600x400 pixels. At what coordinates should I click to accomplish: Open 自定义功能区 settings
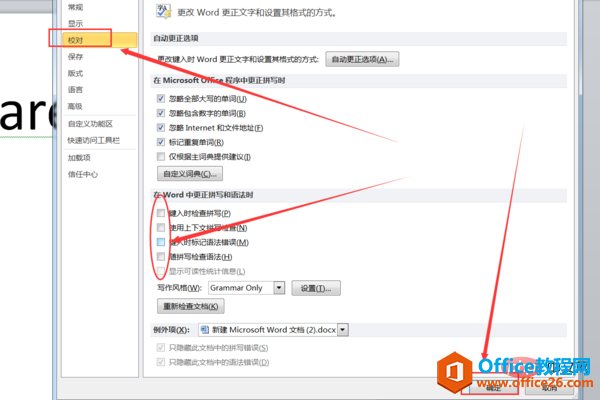[x=90, y=124]
